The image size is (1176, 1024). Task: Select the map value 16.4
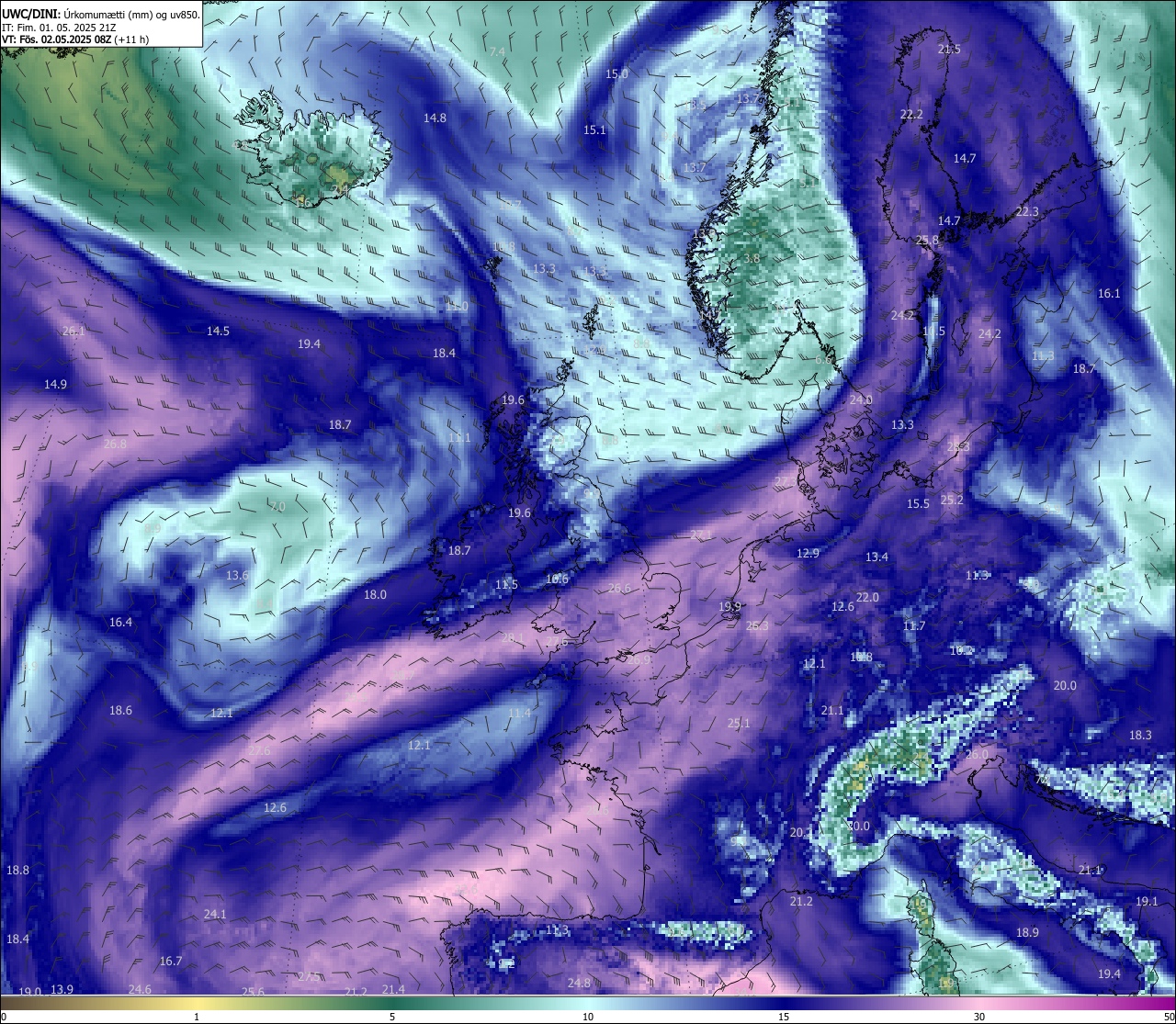(x=120, y=623)
